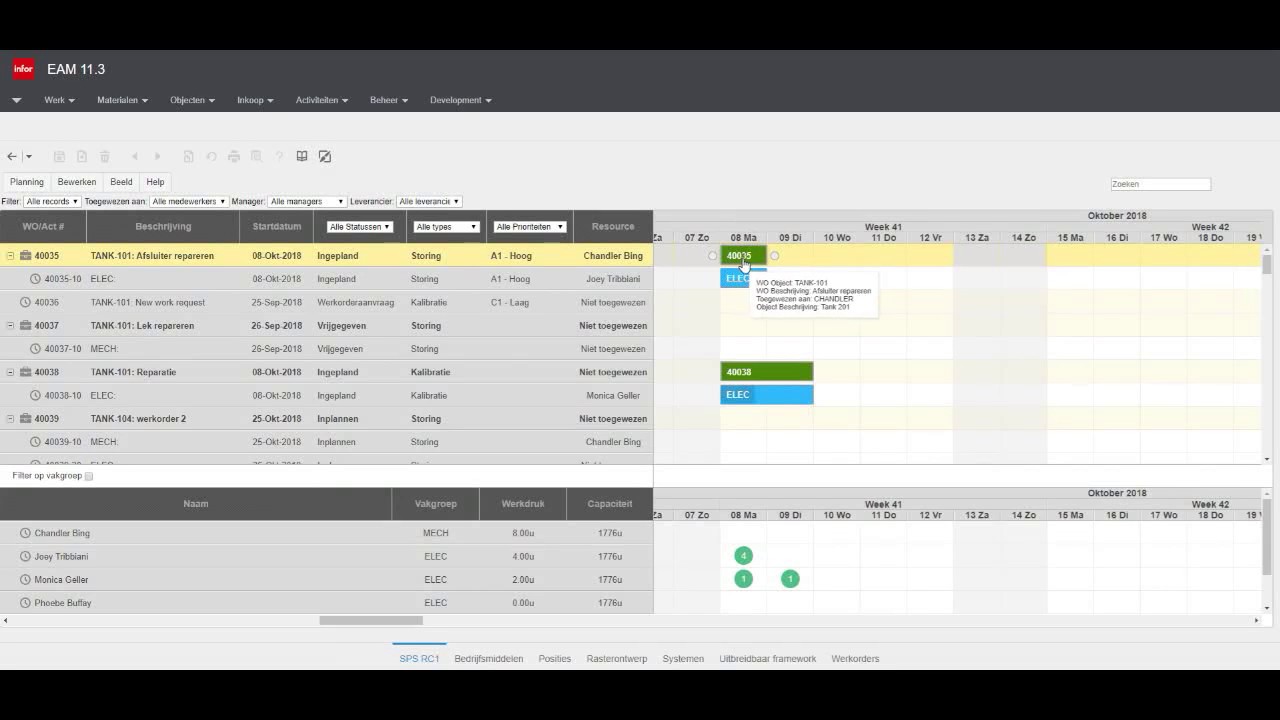Go to next record arrow icon
1280x720 pixels.
(157, 156)
